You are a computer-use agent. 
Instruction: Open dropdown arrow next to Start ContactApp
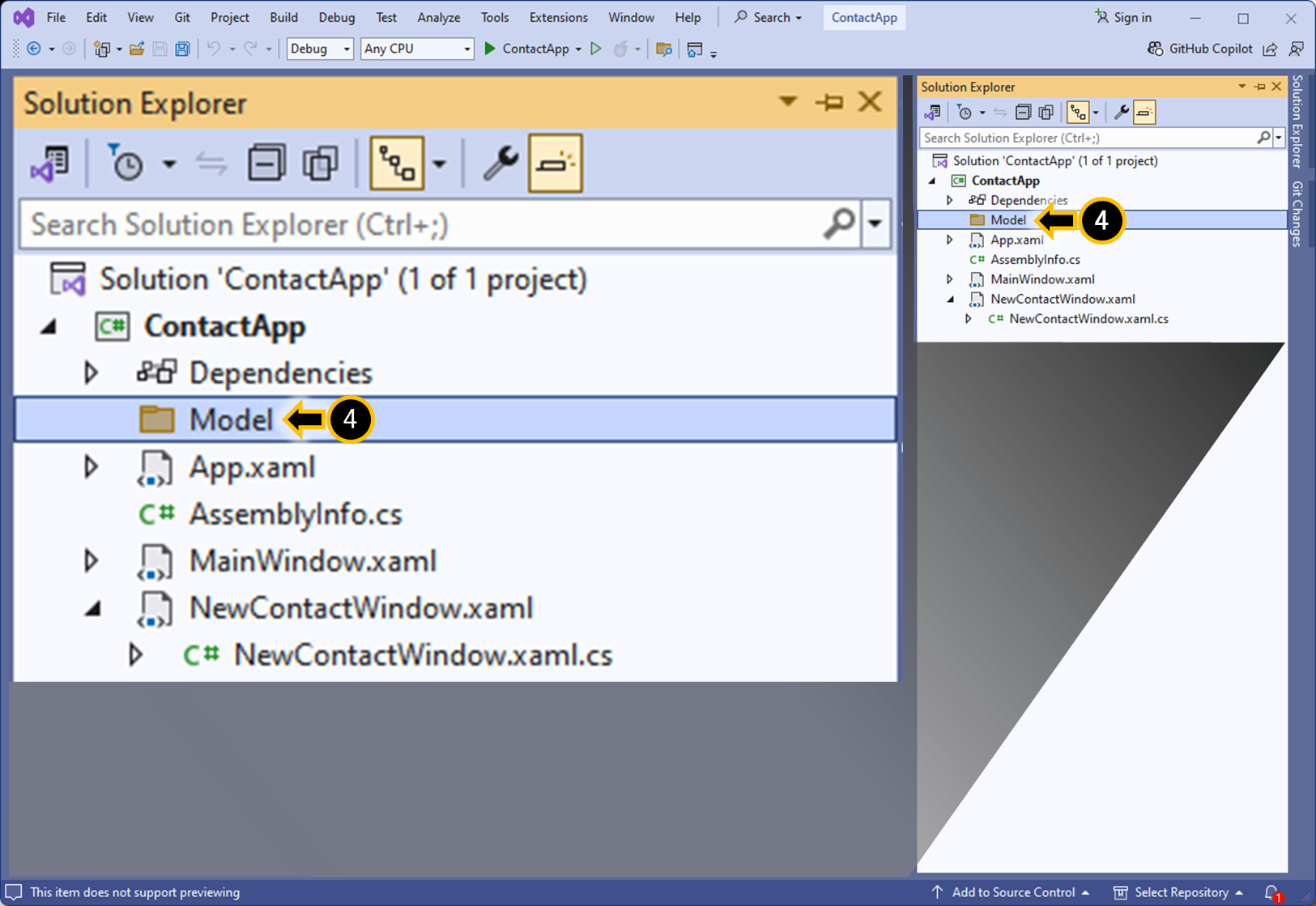(578, 49)
